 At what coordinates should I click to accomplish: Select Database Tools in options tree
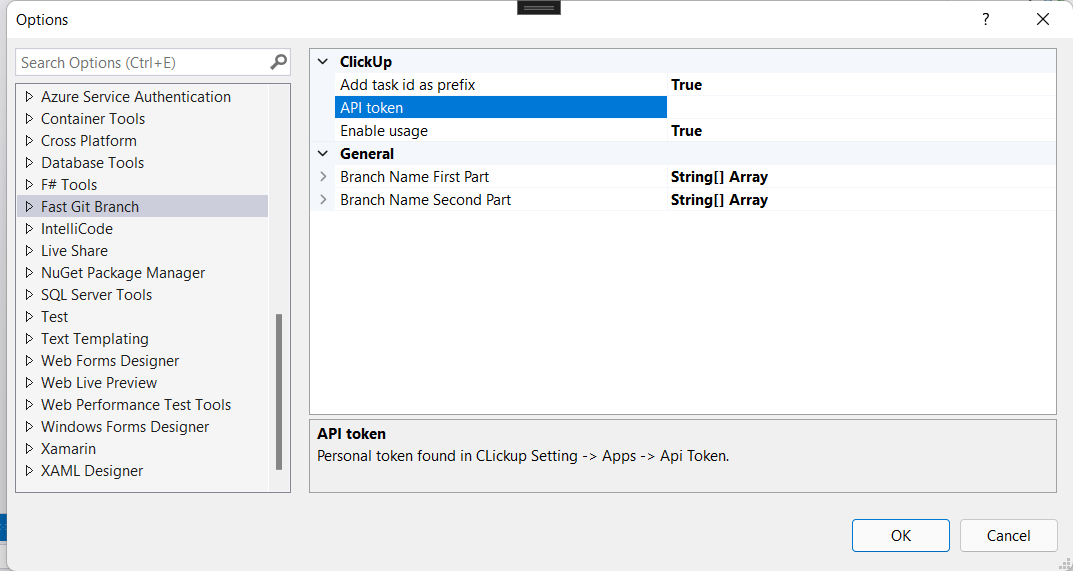92,163
